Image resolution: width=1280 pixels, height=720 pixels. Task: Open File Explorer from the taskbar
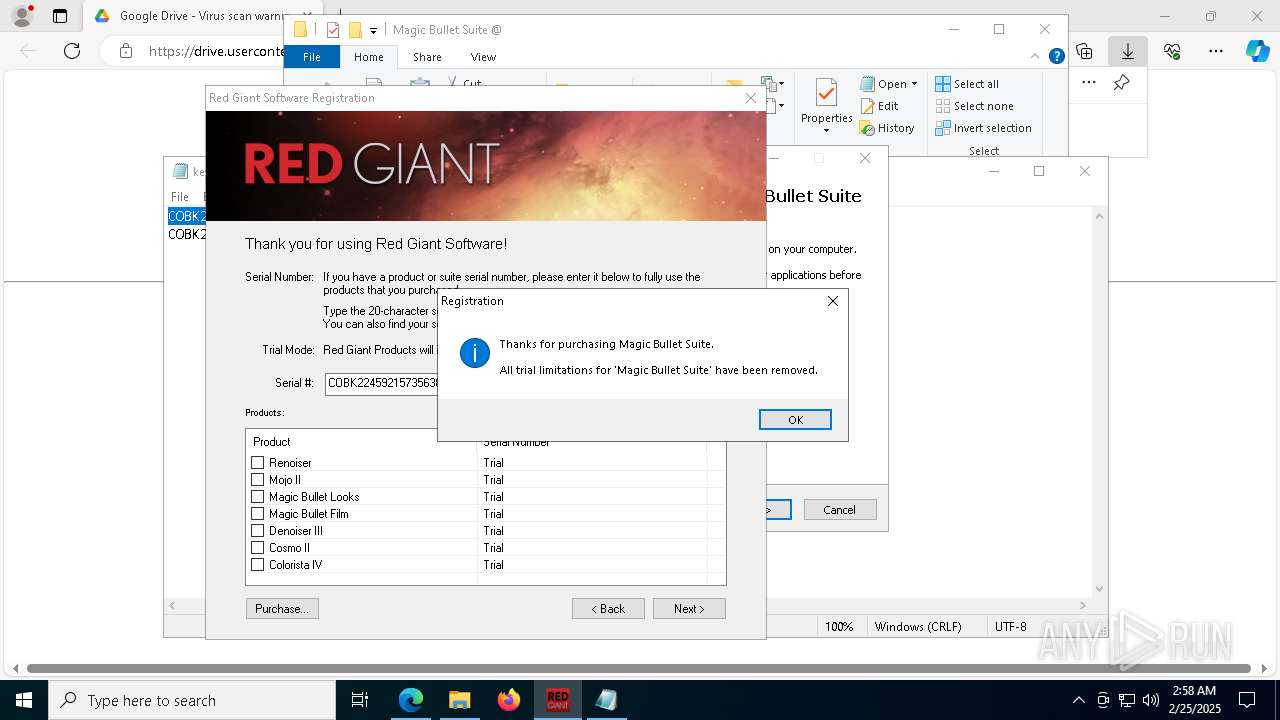459,700
